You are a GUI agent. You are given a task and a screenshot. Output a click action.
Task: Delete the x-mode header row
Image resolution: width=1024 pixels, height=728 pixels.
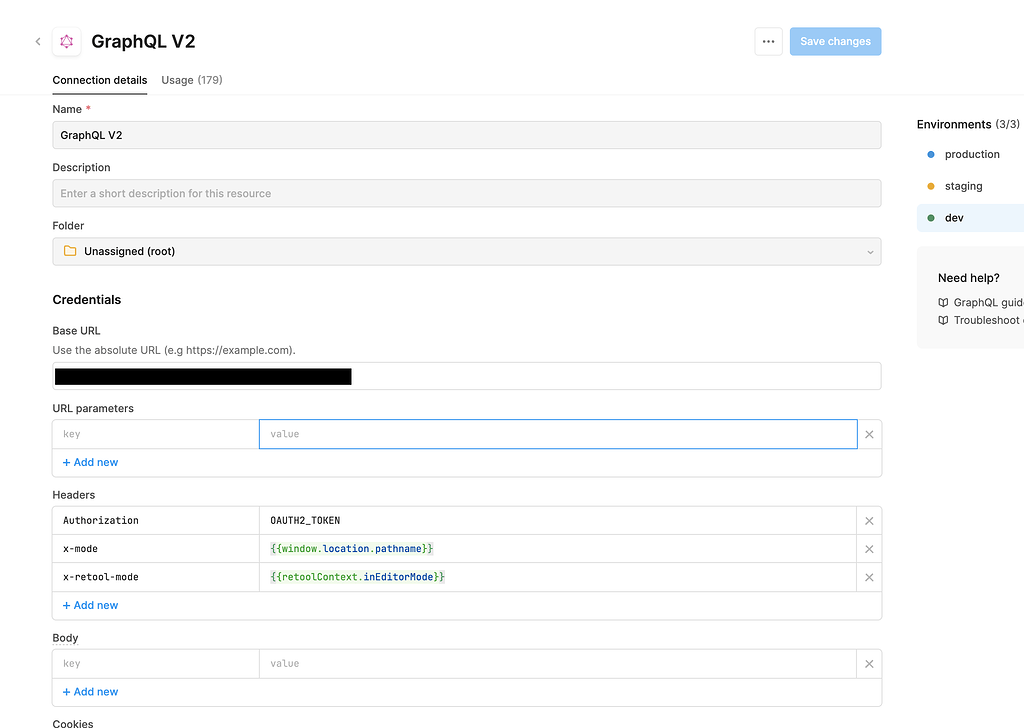(869, 549)
